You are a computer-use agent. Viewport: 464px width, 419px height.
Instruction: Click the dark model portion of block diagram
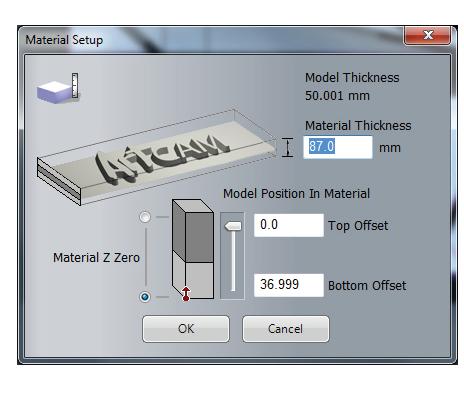[193, 231]
